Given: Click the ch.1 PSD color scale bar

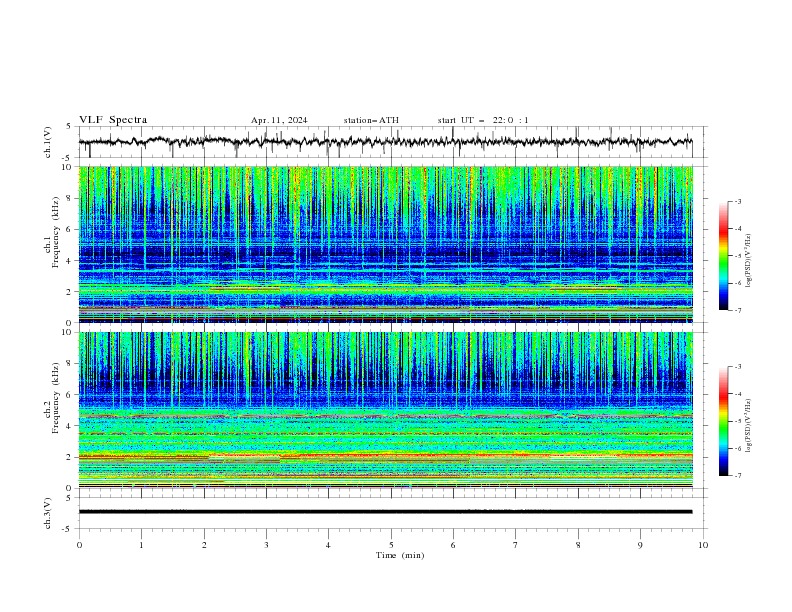Looking at the screenshot, I should (723, 256).
